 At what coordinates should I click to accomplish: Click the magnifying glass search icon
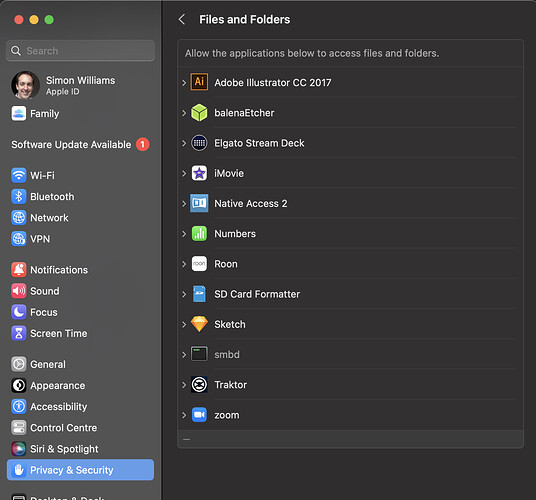click(16, 51)
